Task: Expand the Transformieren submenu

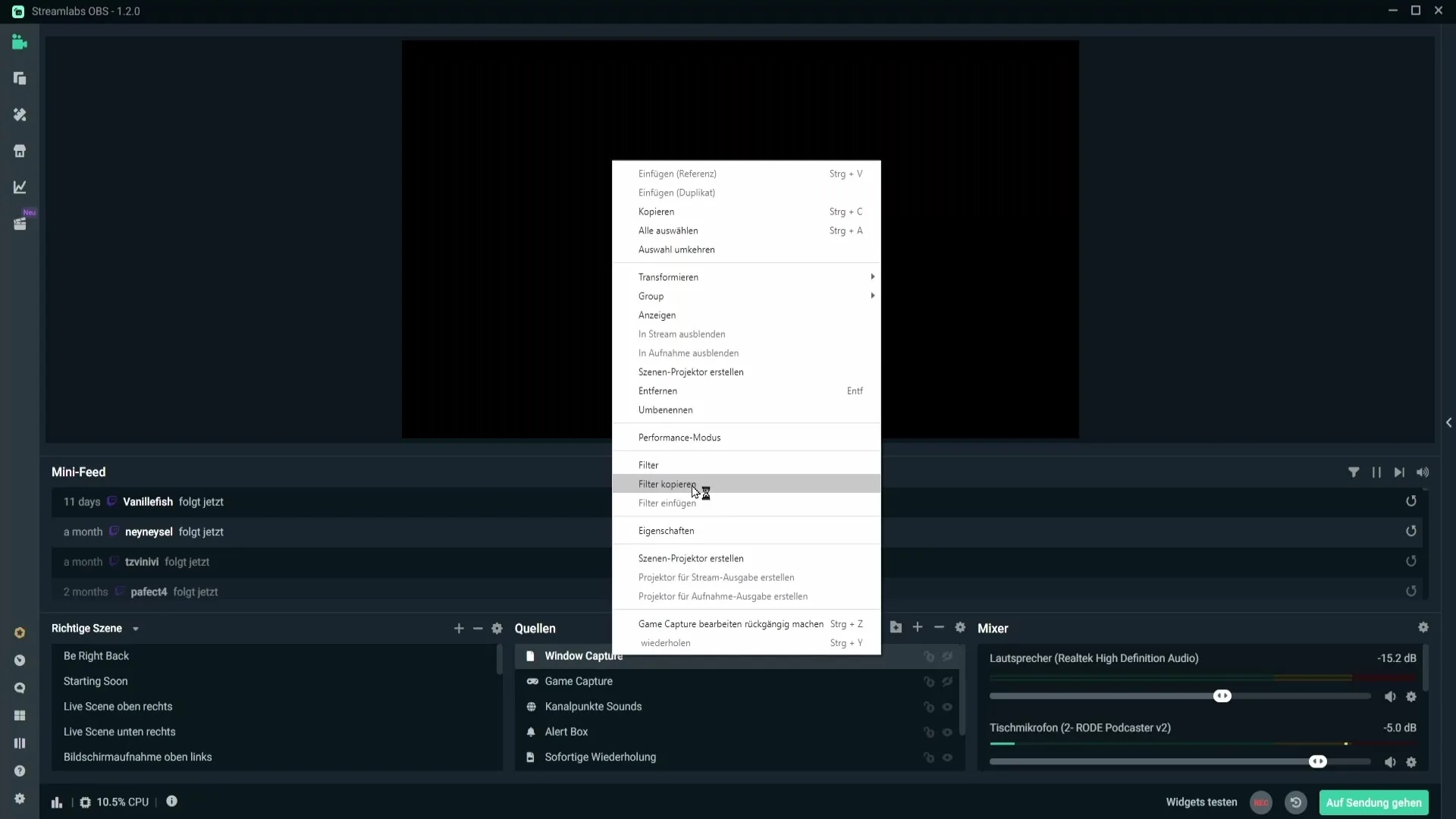Action: click(x=746, y=277)
